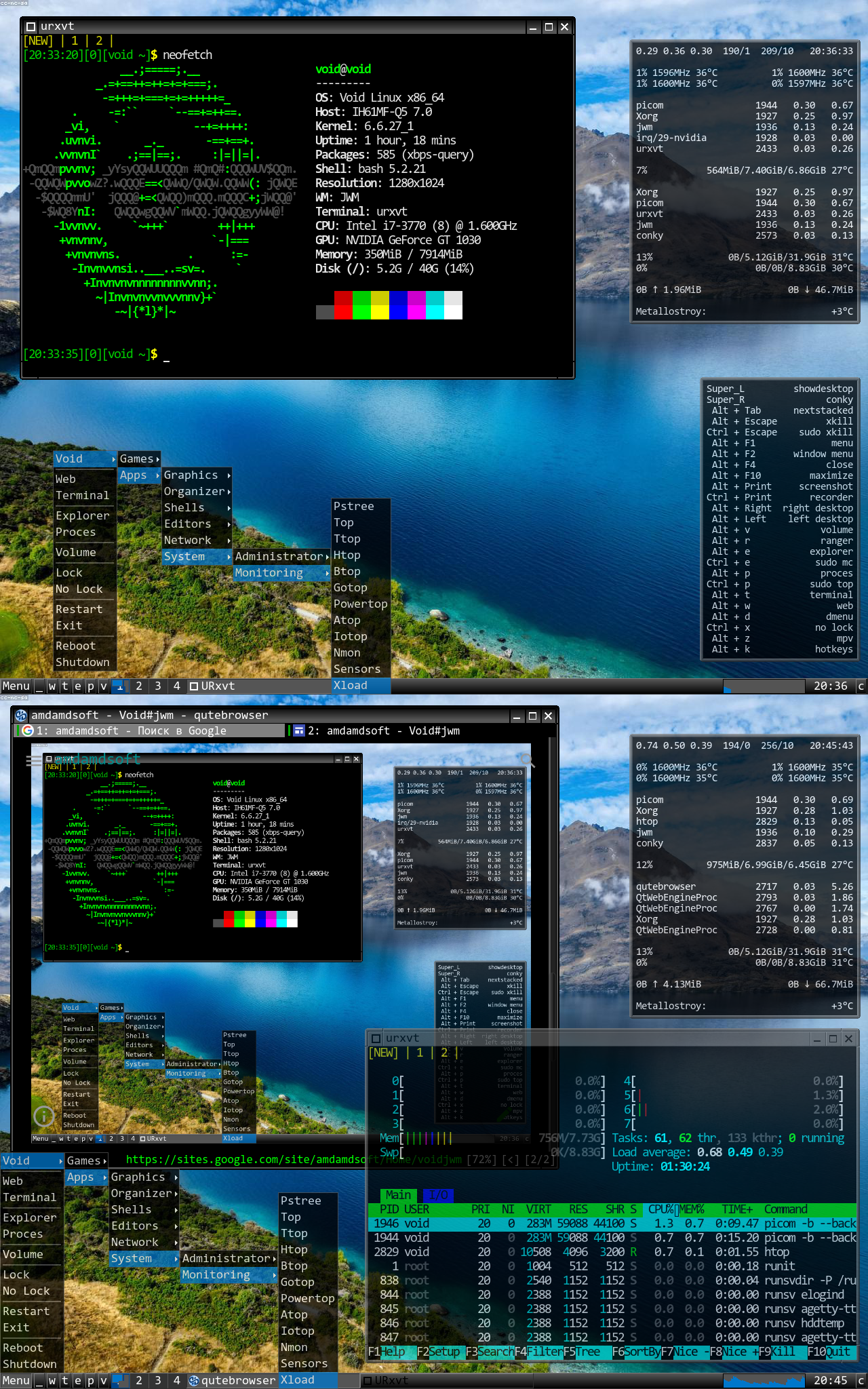Click the qutebrowser window title icon
The width and height of the screenshot is (868, 1389).
21,716
